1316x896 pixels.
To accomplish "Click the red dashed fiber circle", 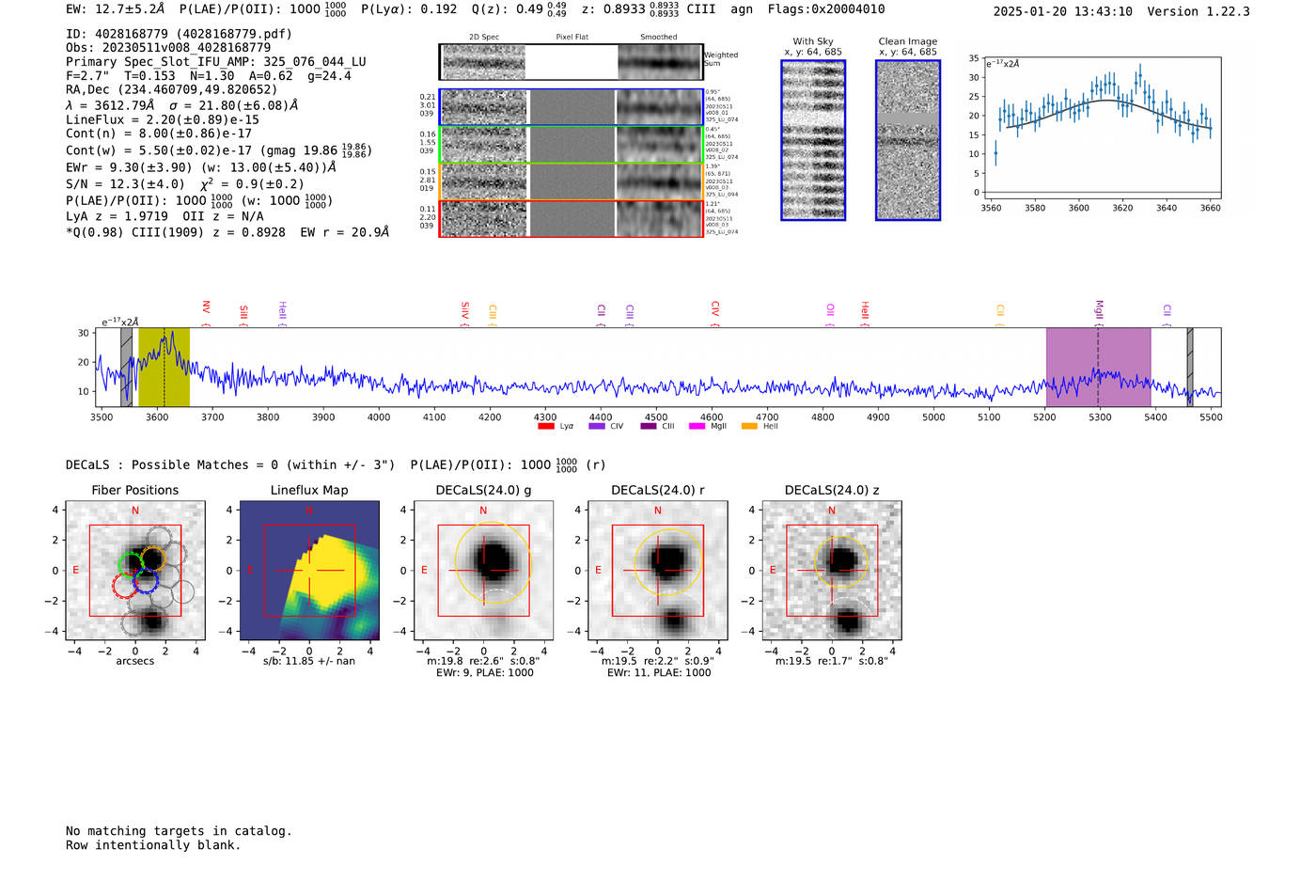I will 124,587.
